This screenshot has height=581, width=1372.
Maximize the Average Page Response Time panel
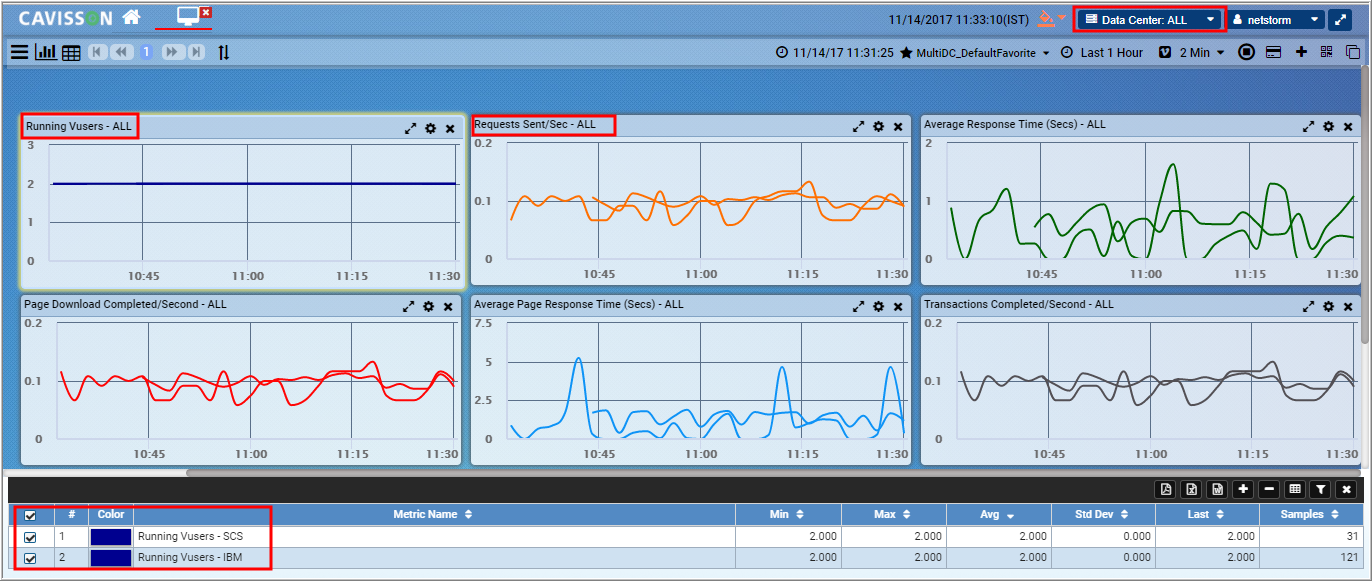pos(858,307)
